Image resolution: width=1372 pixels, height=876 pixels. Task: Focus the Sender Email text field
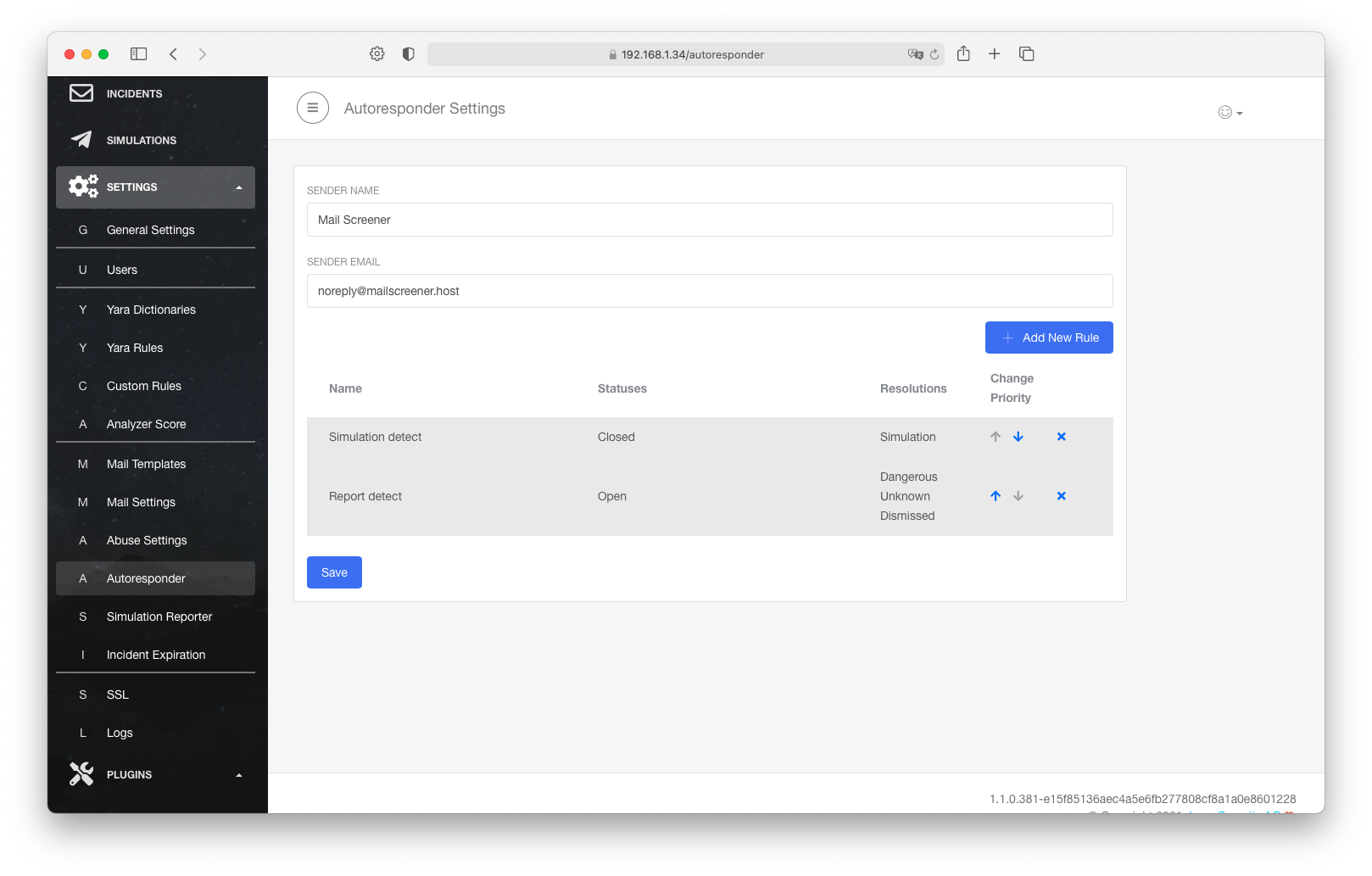[709, 291]
